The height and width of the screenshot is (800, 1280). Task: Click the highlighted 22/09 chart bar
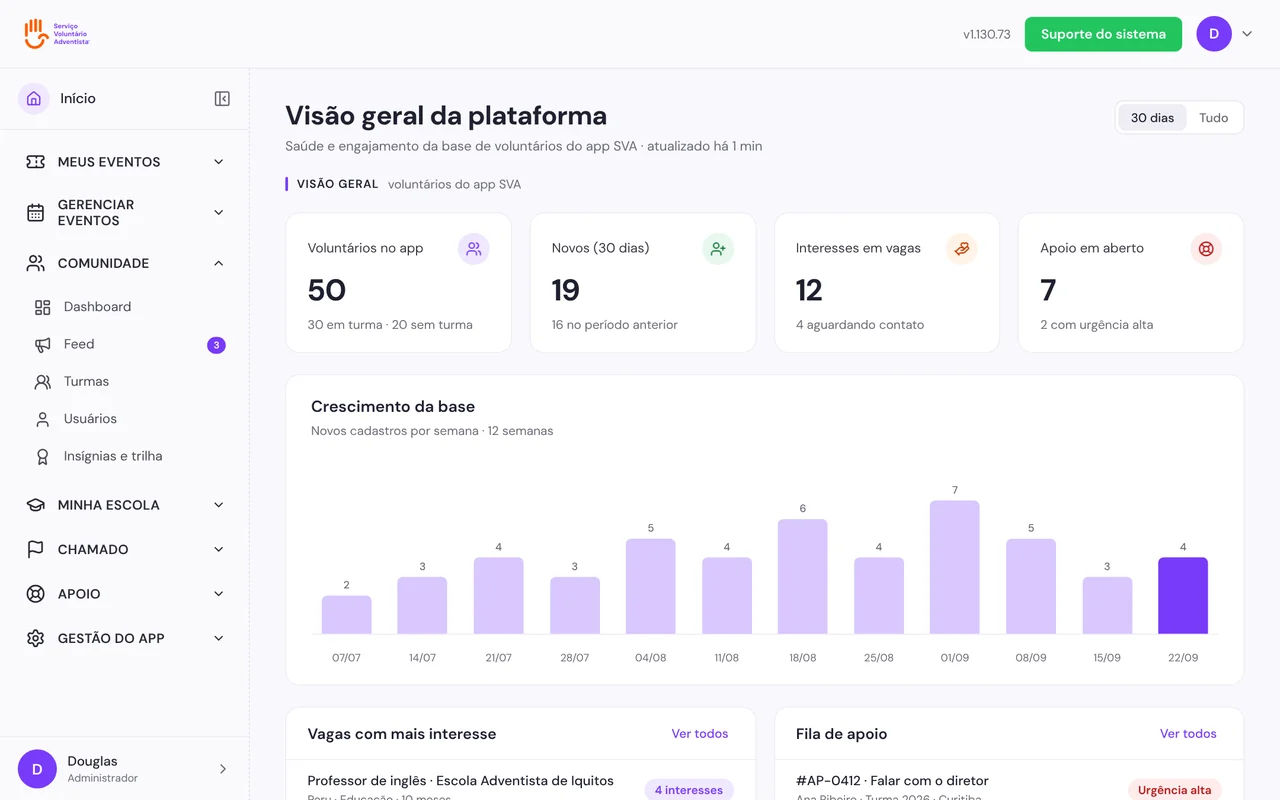1183,596
